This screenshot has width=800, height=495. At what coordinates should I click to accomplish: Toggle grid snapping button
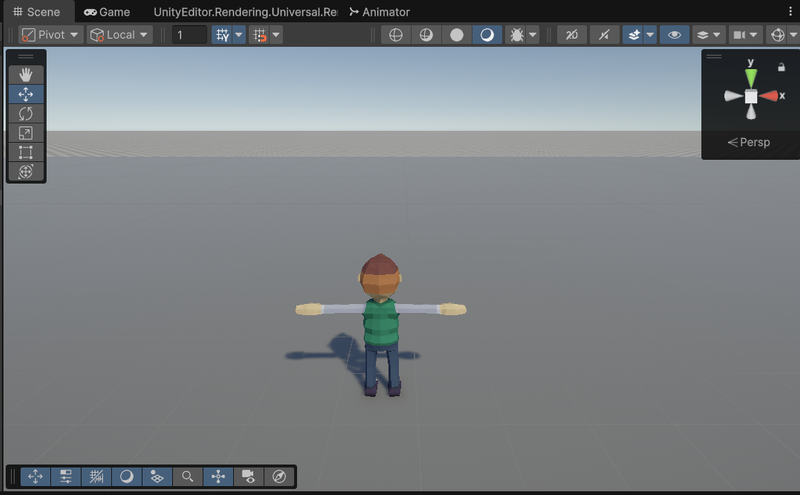260,35
